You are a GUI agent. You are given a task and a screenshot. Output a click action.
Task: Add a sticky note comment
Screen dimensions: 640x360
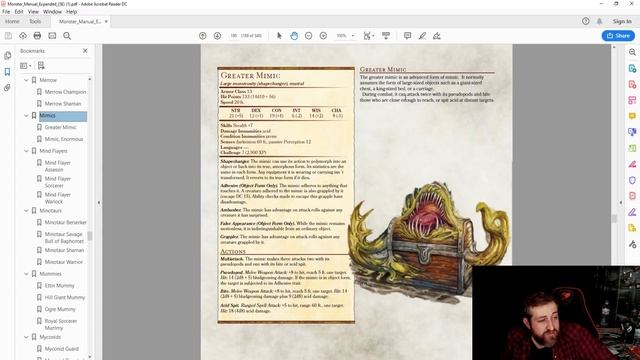[x=407, y=36]
